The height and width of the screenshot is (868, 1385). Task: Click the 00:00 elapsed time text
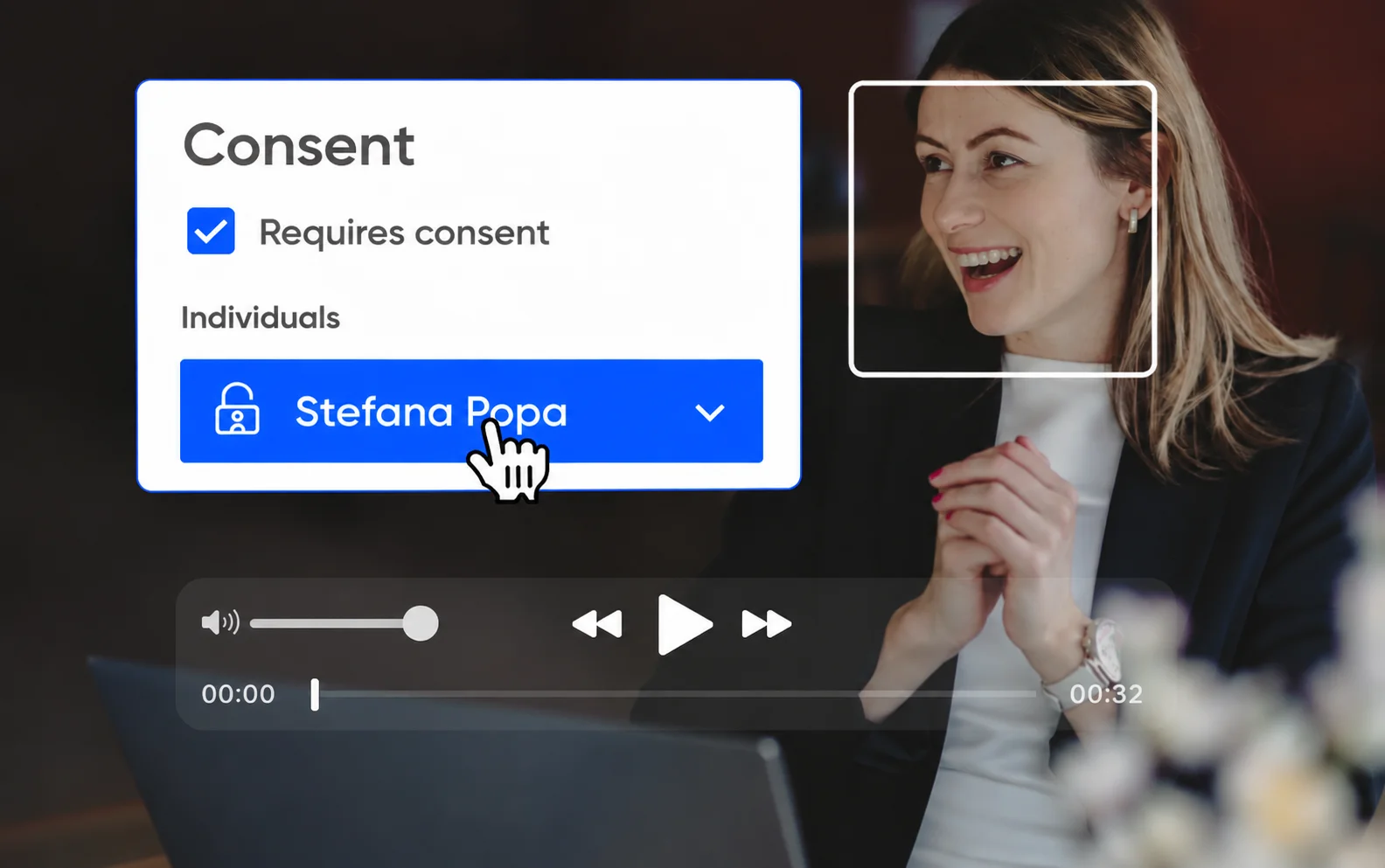pos(239,694)
